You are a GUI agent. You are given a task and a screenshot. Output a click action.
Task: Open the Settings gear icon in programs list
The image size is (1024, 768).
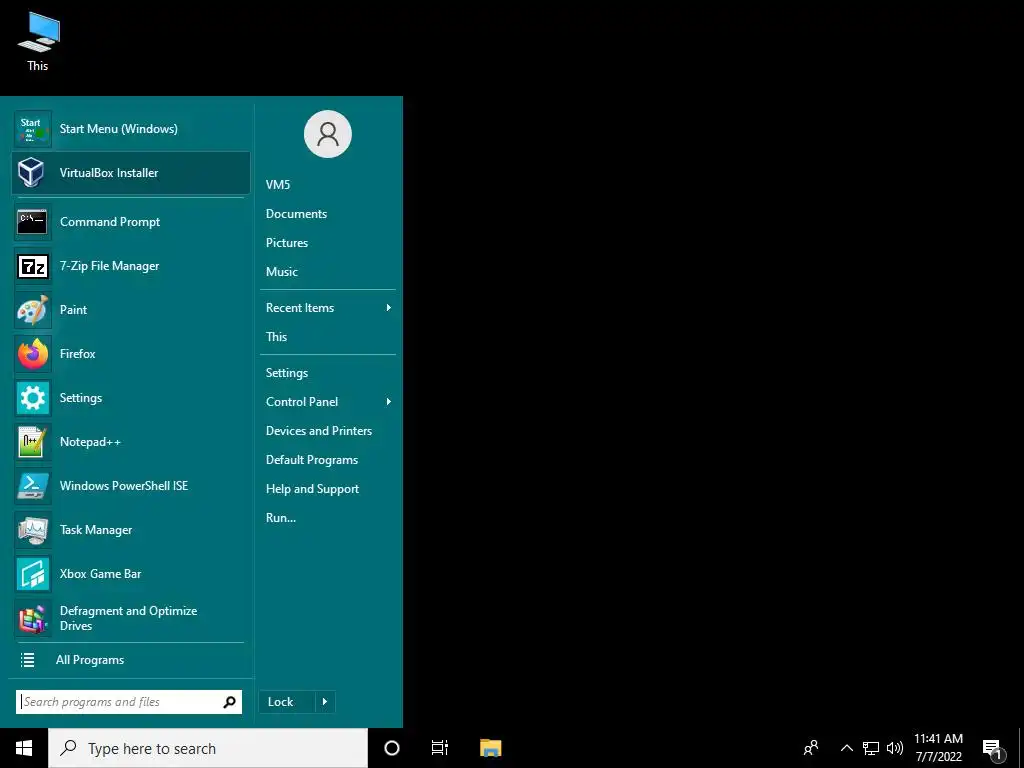coord(33,398)
